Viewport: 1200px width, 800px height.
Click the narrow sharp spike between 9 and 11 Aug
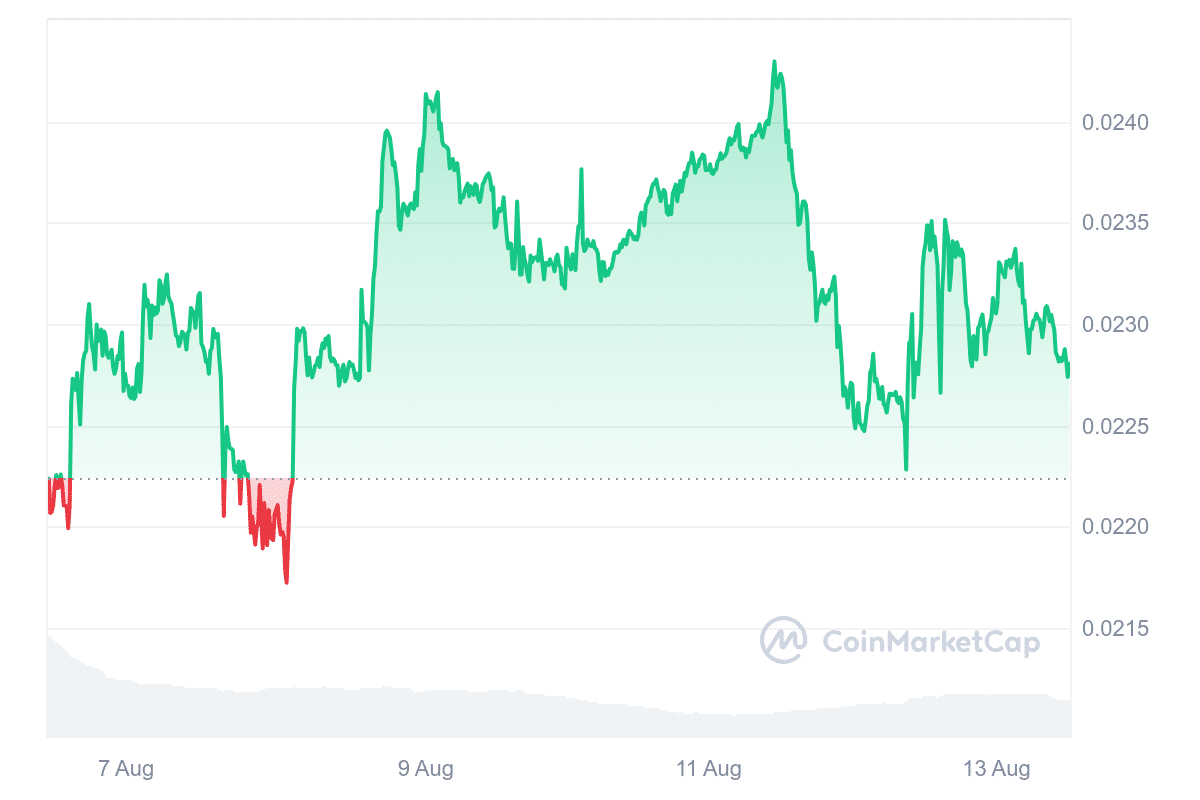[579, 171]
